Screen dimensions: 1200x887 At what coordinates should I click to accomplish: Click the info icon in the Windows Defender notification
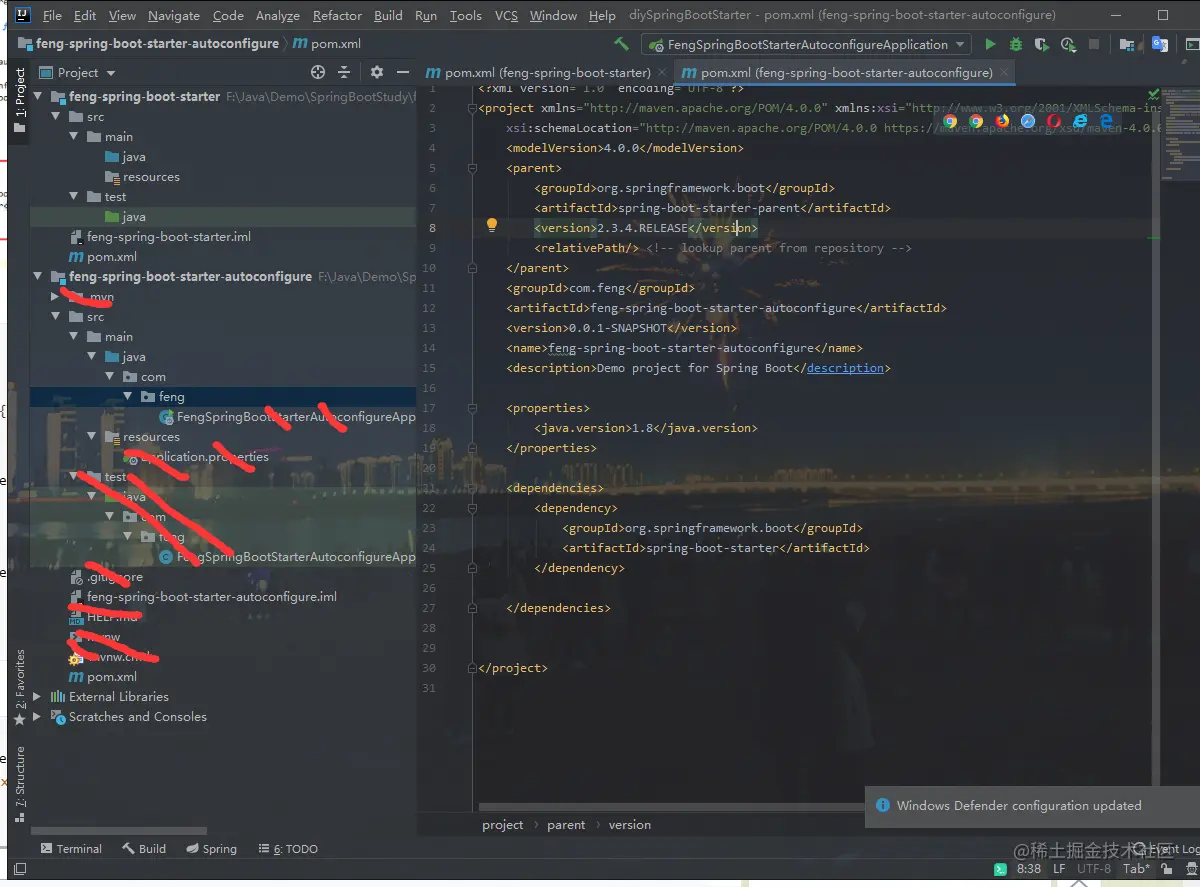[x=882, y=805]
